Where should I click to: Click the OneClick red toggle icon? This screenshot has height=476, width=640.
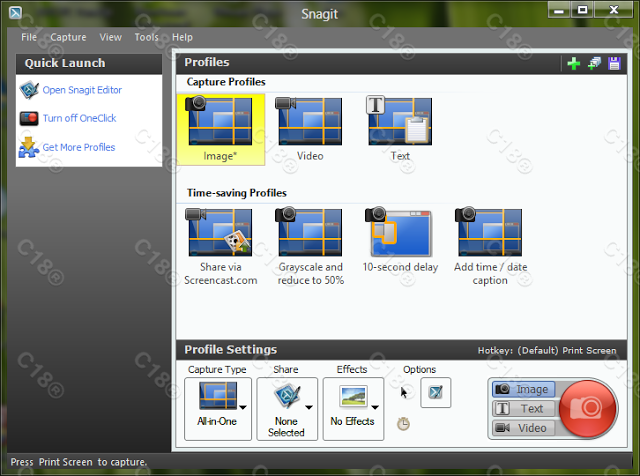(29, 118)
